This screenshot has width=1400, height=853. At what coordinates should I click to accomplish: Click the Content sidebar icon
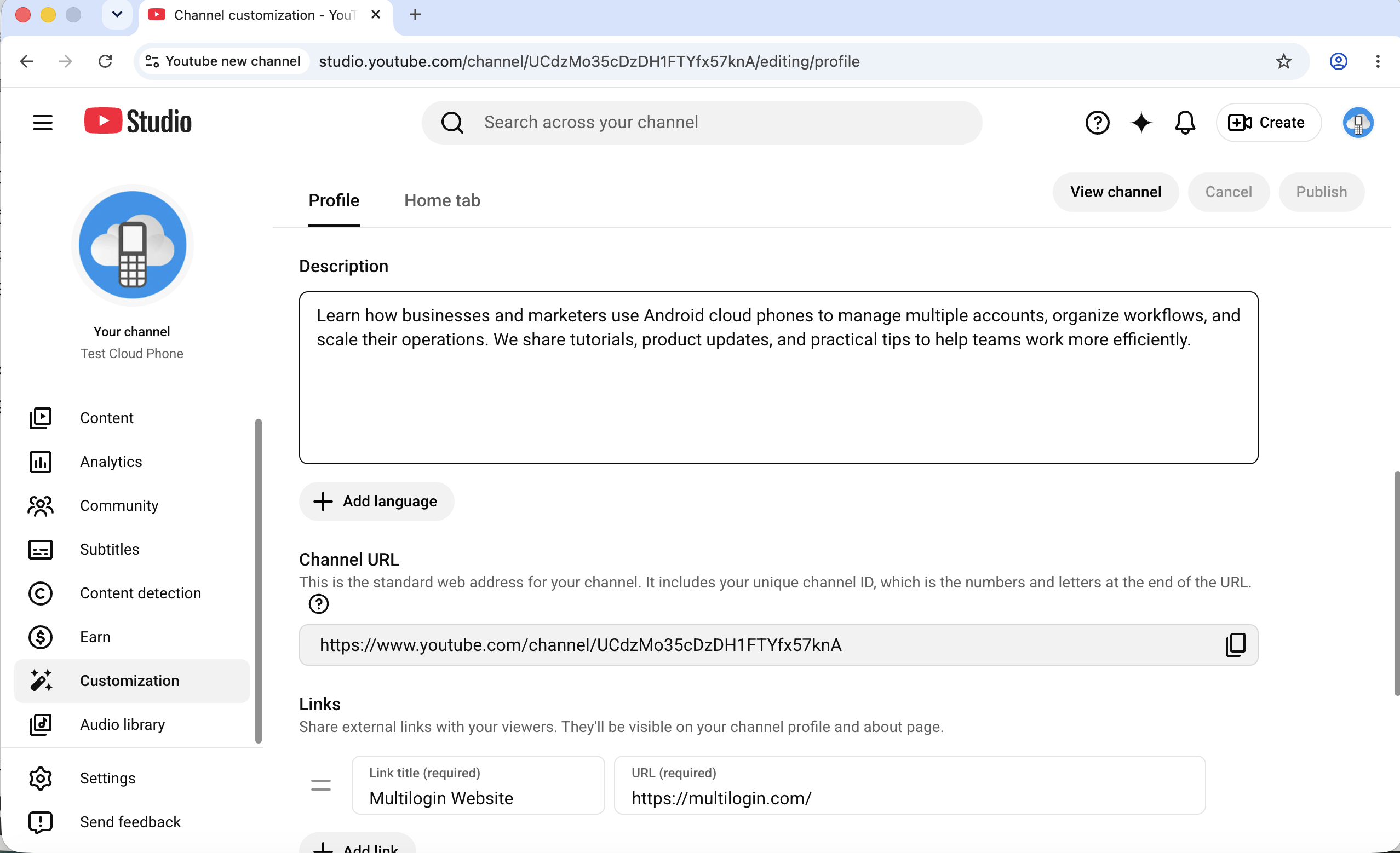click(41, 418)
